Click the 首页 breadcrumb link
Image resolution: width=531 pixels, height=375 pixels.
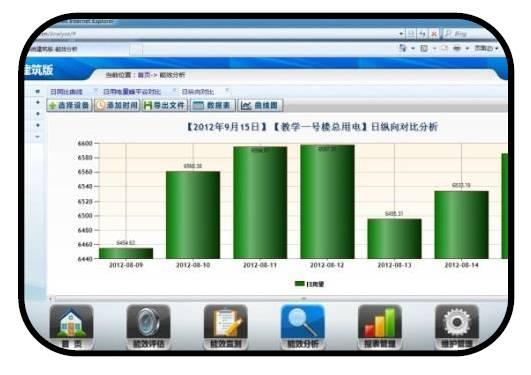tap(144, 75)
